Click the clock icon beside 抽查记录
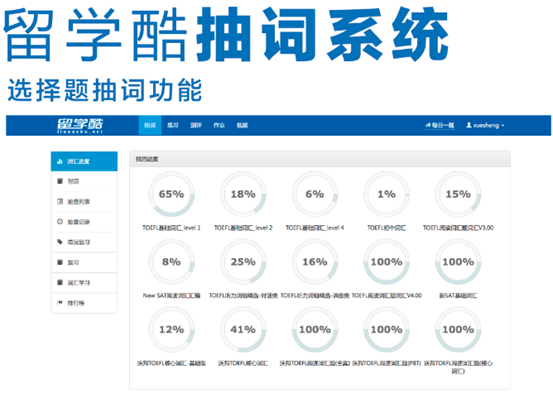 coord(60,222)
